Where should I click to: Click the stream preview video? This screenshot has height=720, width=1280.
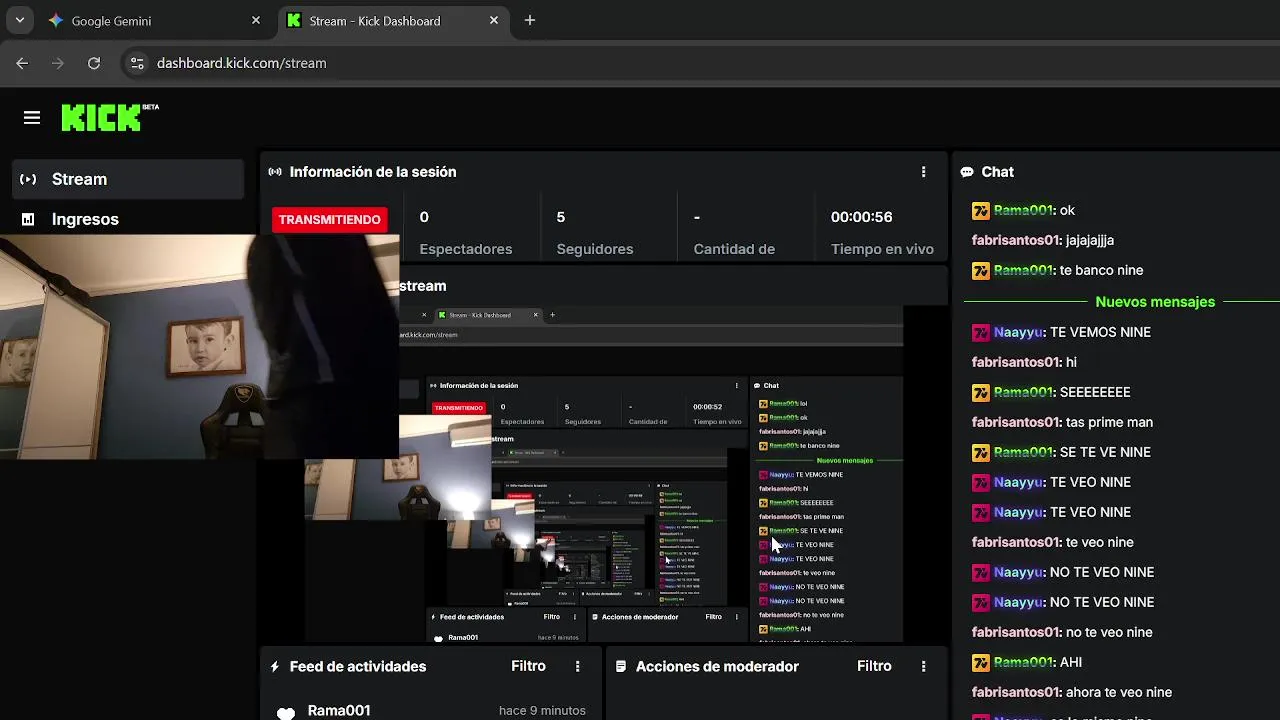pos(603,474)
